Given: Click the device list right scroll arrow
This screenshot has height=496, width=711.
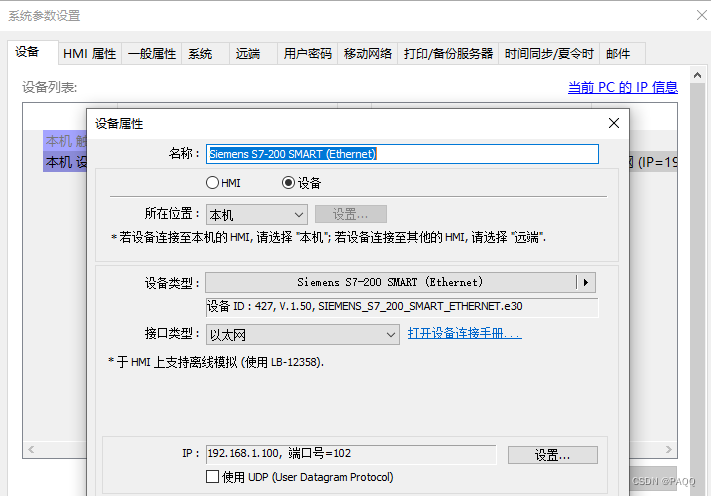Looking at the screenshot, I should pos(669,449).
